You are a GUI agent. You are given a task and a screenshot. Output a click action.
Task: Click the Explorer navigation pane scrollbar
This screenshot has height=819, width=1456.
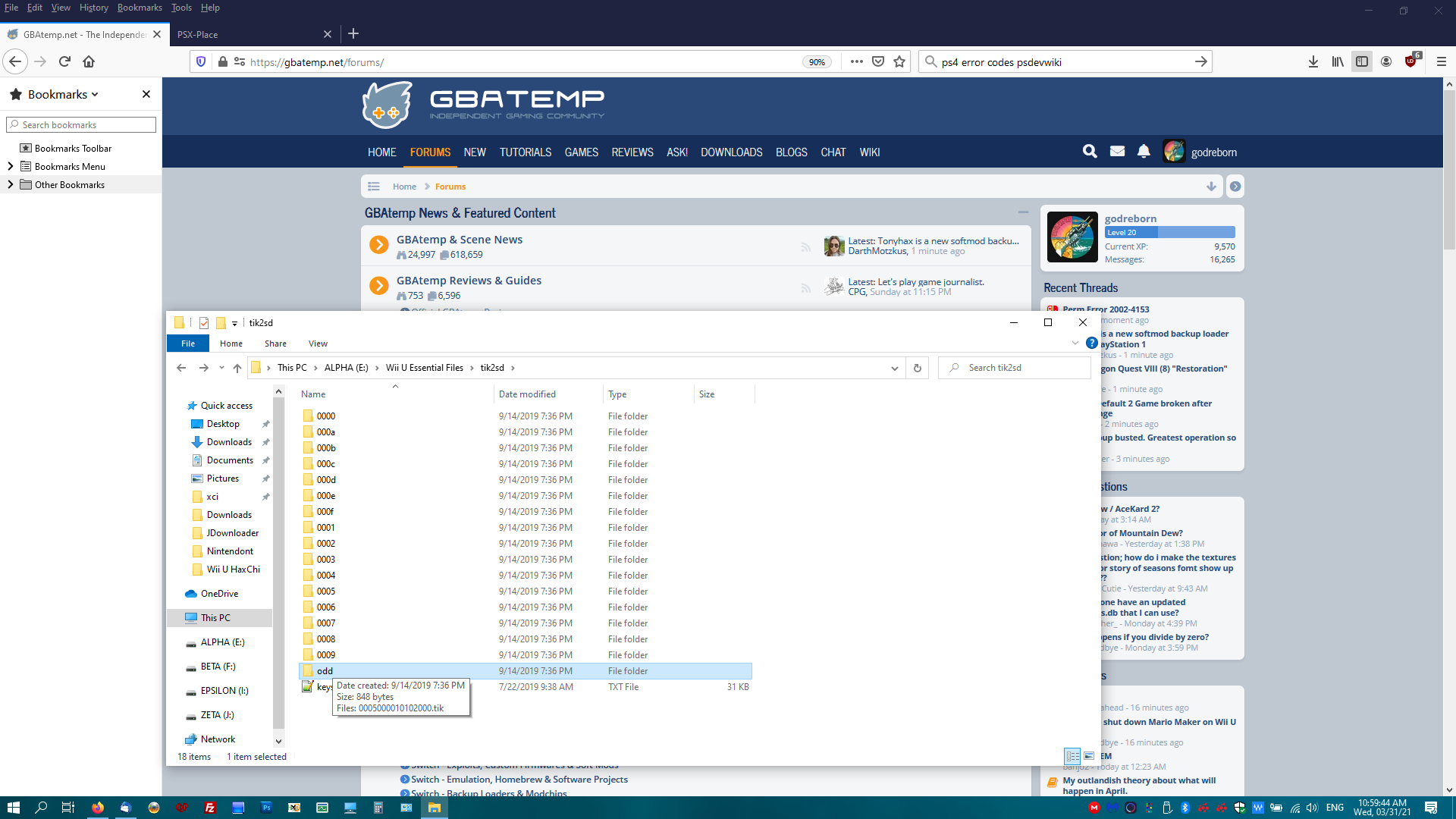[278, 565]
